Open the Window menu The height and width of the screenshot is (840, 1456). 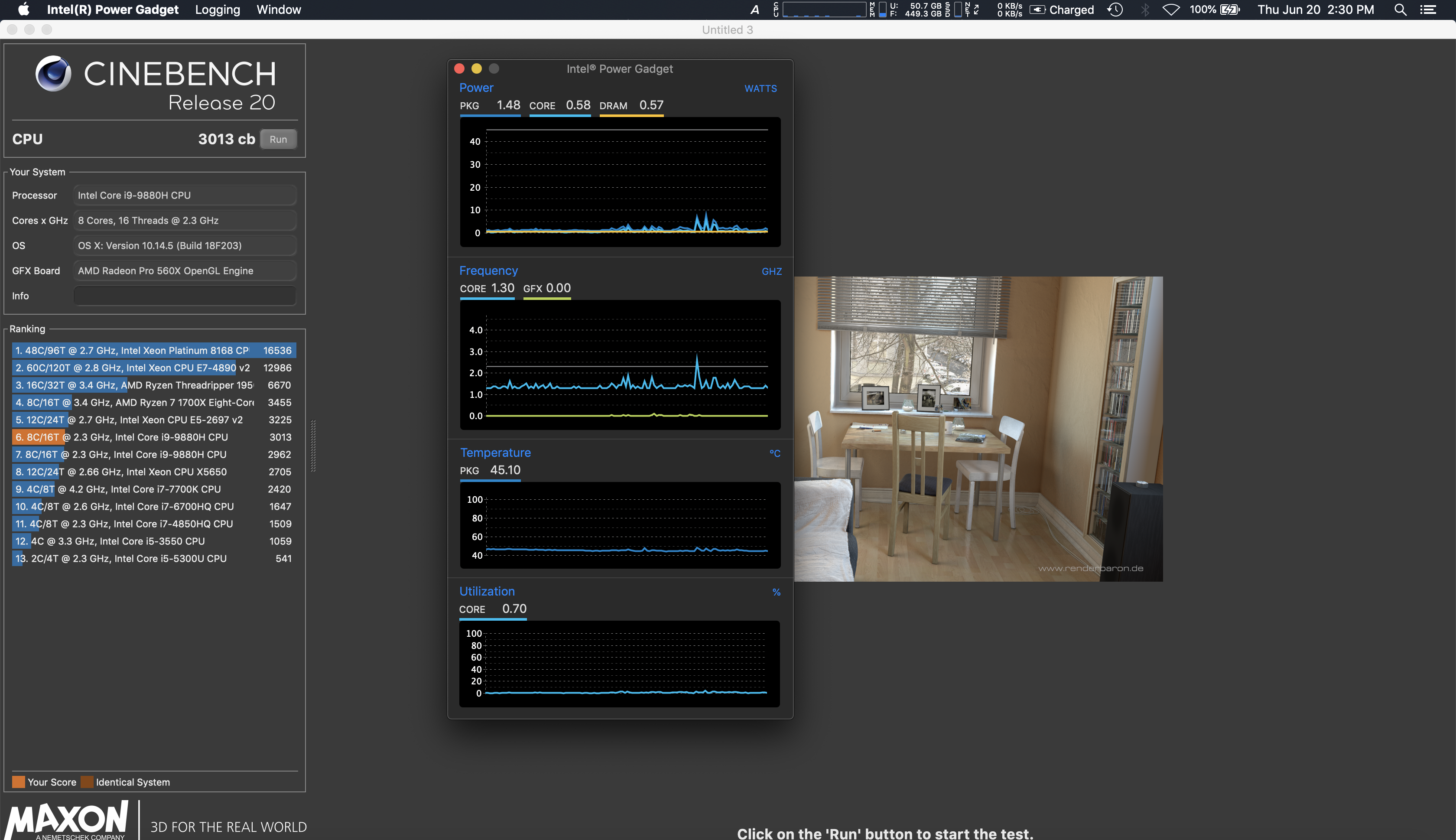click(x=279, y=9)
